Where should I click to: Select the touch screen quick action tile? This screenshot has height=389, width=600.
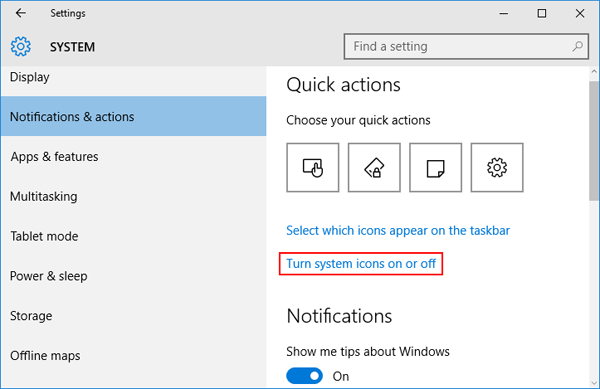pyautogui.click(x=313, y=168)
